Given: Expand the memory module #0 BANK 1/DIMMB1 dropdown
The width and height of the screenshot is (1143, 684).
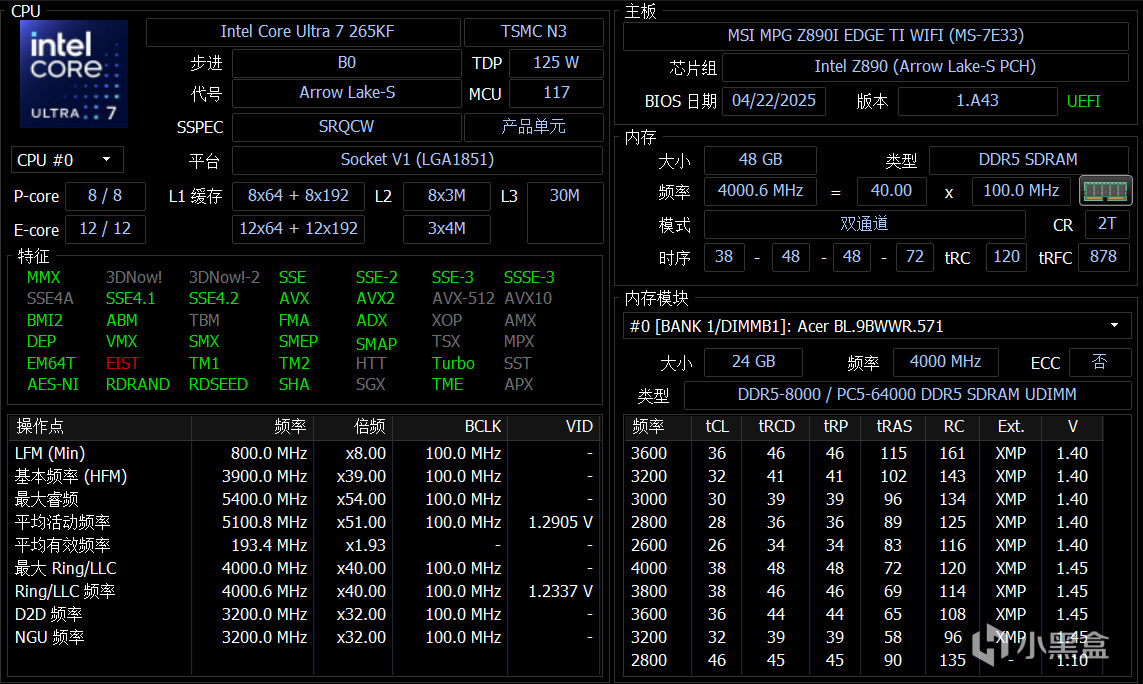Looking at the screenshot, I should [x=876, y=326].
